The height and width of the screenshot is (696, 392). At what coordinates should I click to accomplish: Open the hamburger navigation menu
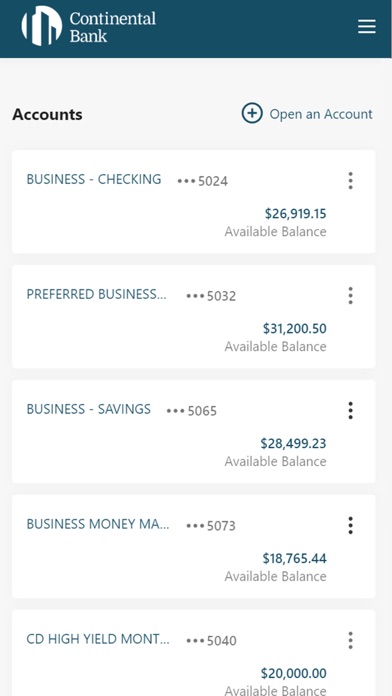(367, 27)
